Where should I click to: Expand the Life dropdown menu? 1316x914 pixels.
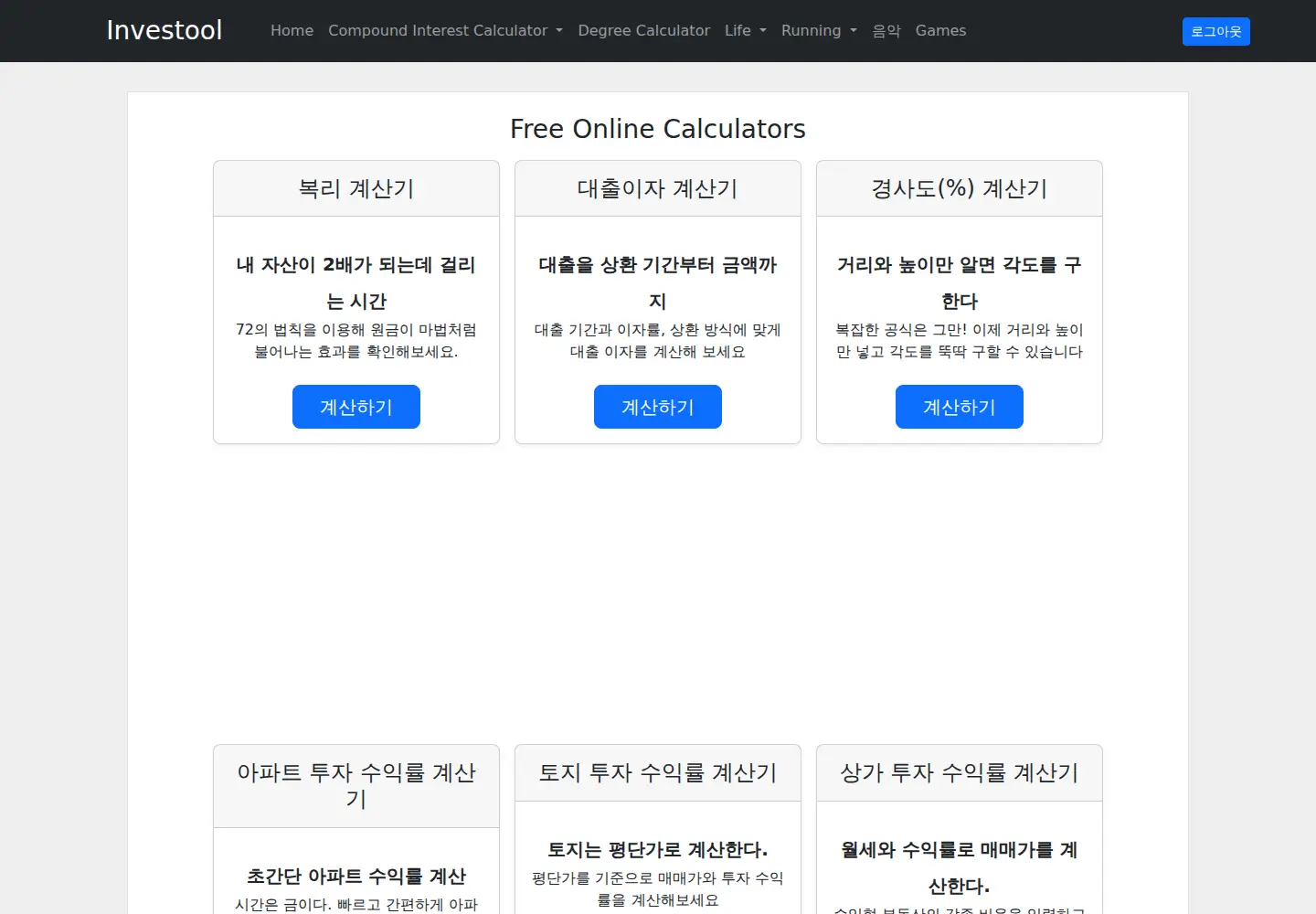pos(745,30)
